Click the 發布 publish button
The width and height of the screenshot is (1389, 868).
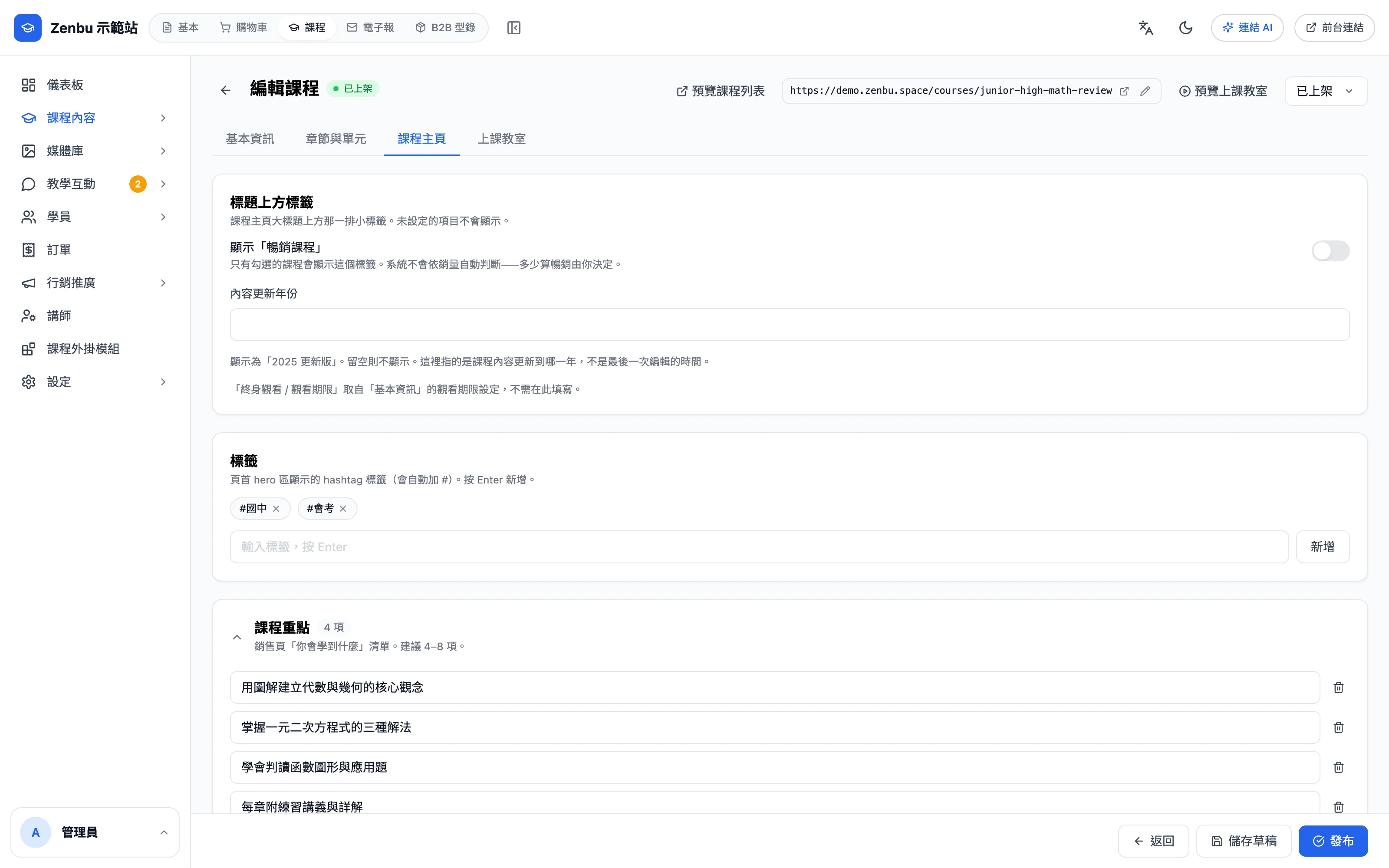(x=1333, y=841)
